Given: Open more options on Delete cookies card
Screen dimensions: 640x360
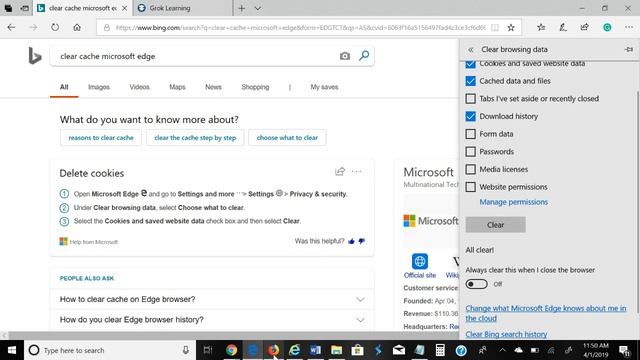Looking at the screenshot, I should (x=356, y=171).
